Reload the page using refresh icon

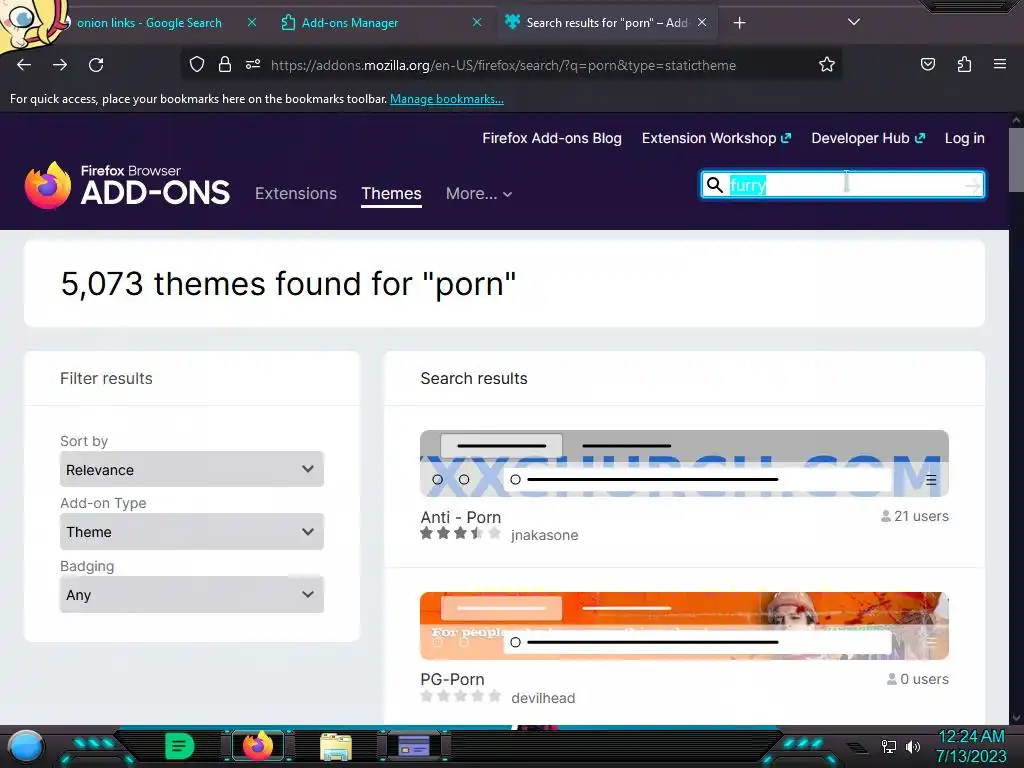[x=96, y=65]
